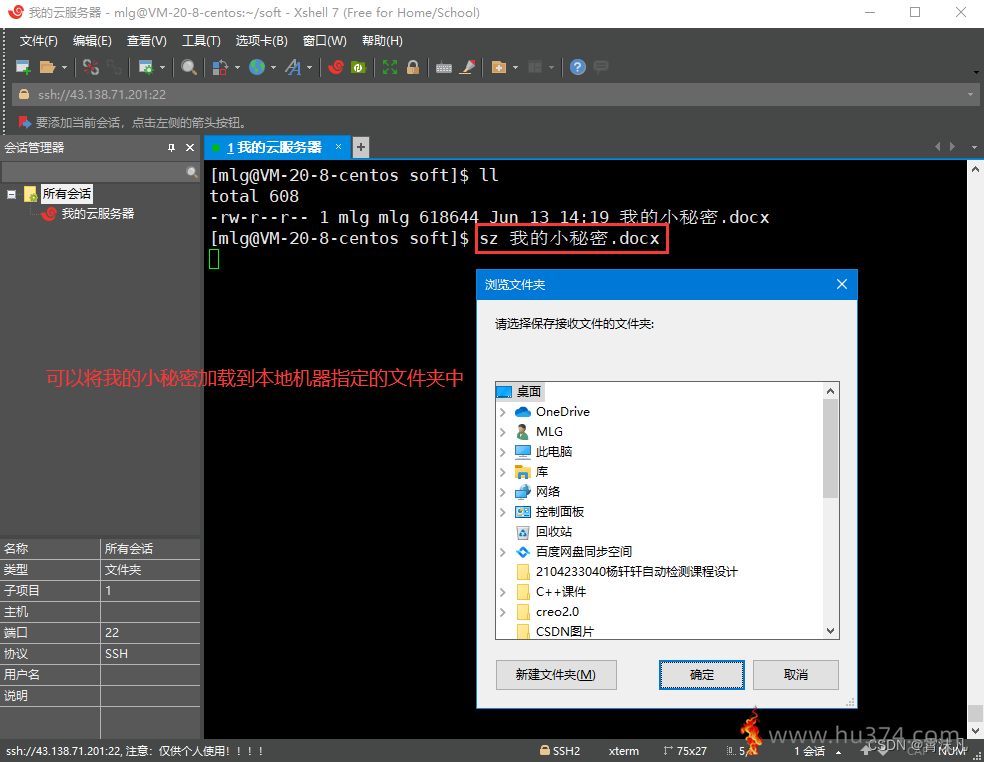
Task: Open the dropdown beside the Open folder icon
Action: [64, 67]
